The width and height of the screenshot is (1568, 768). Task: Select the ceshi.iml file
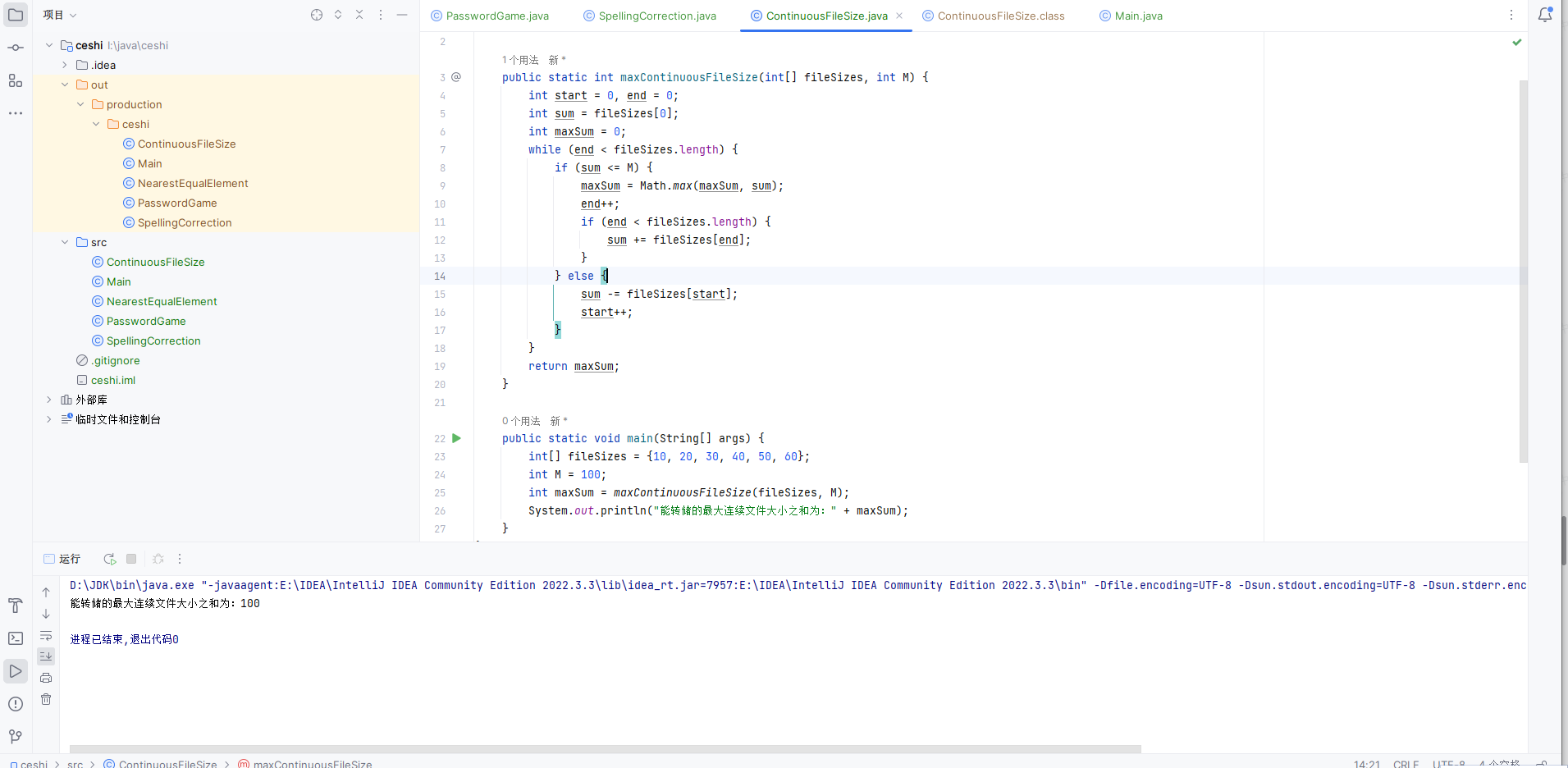[x=113, y=380]
